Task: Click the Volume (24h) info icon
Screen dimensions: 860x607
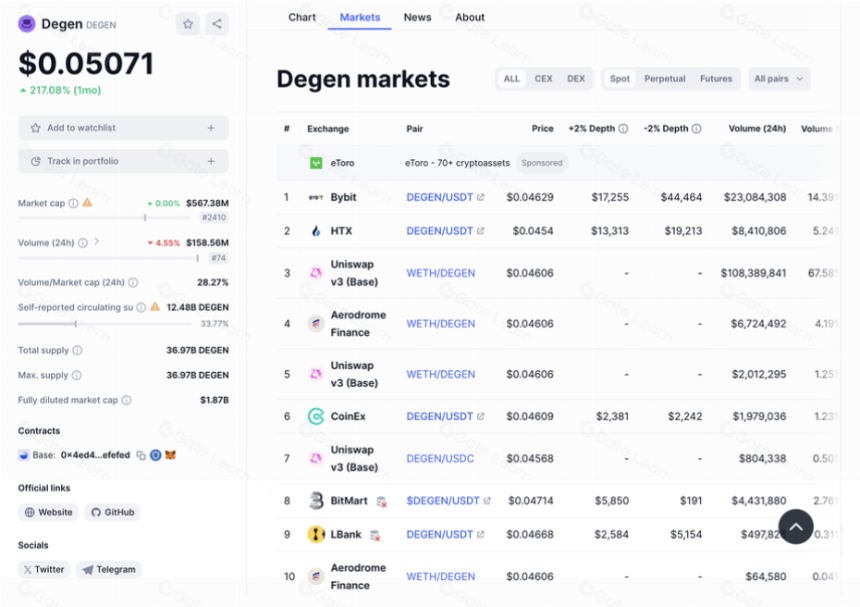Action: (82, 243)
